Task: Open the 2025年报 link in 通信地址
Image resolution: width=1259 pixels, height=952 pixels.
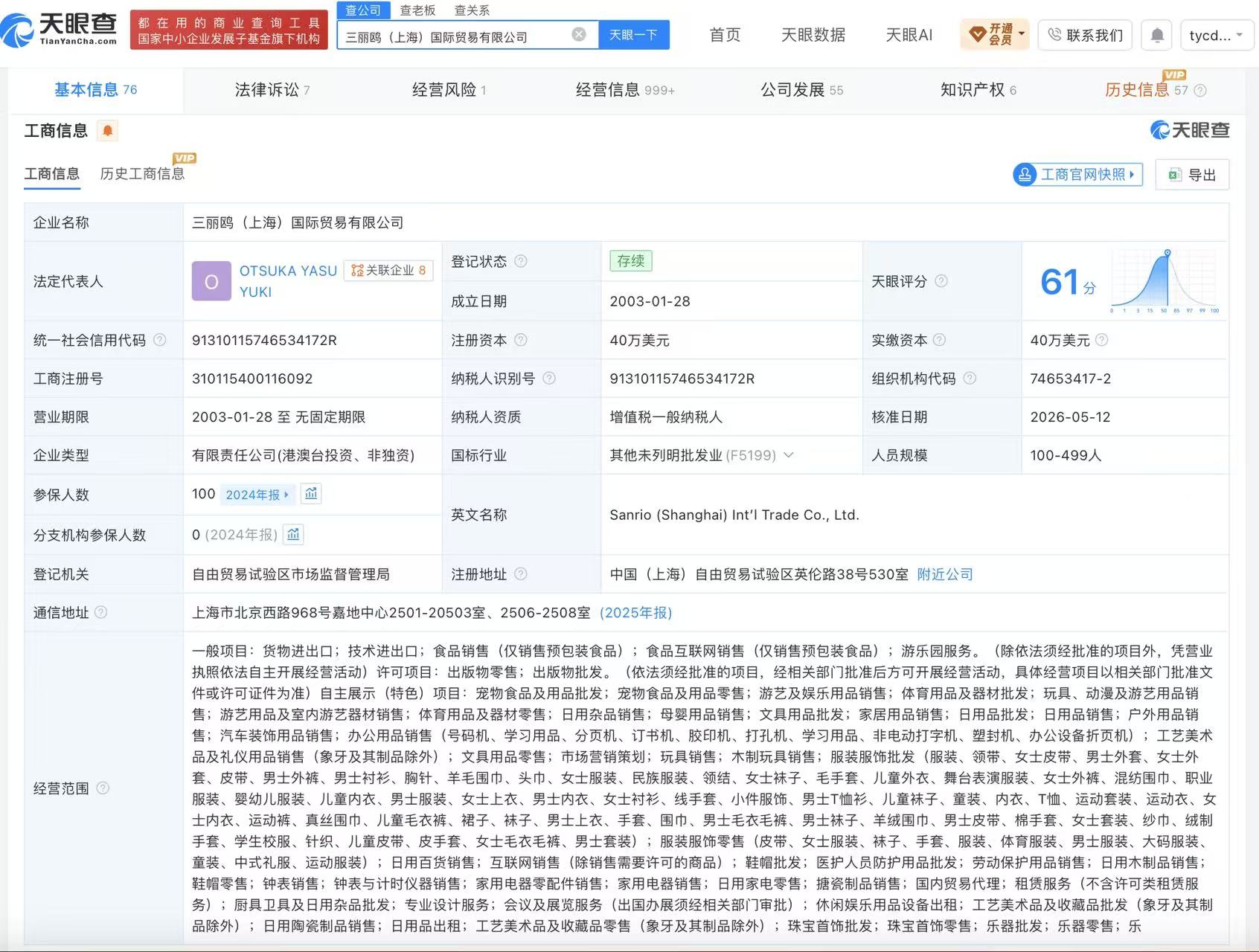Action: pyautogui.click(x=636, y=613)
